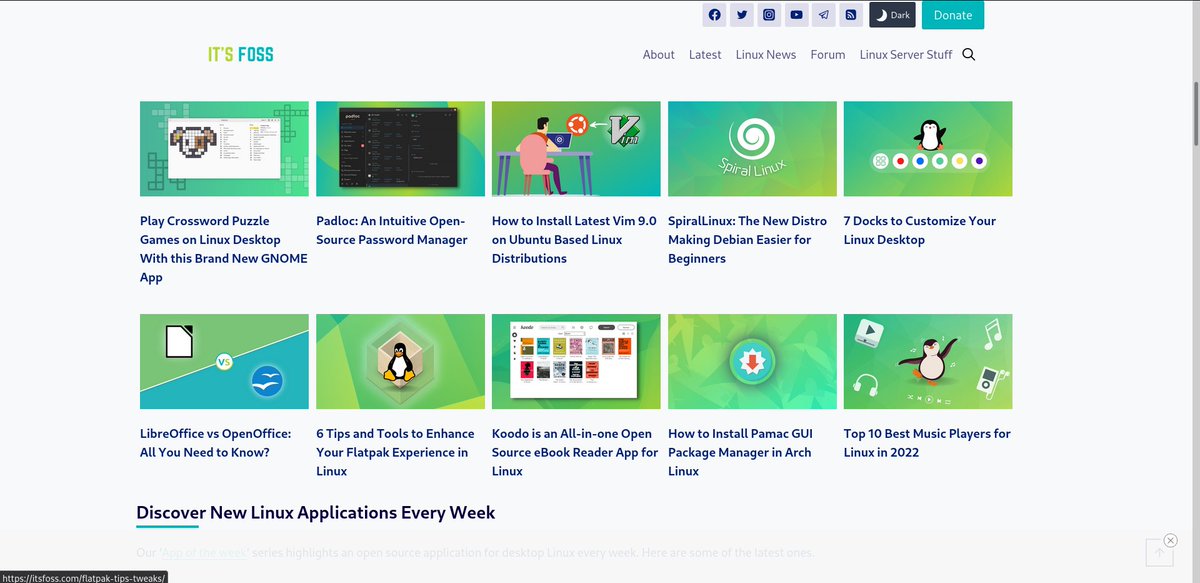Read 'SpiralLinux: The New Distro' article
This screenshot has height=583, width=1200.
pos(748,240)
